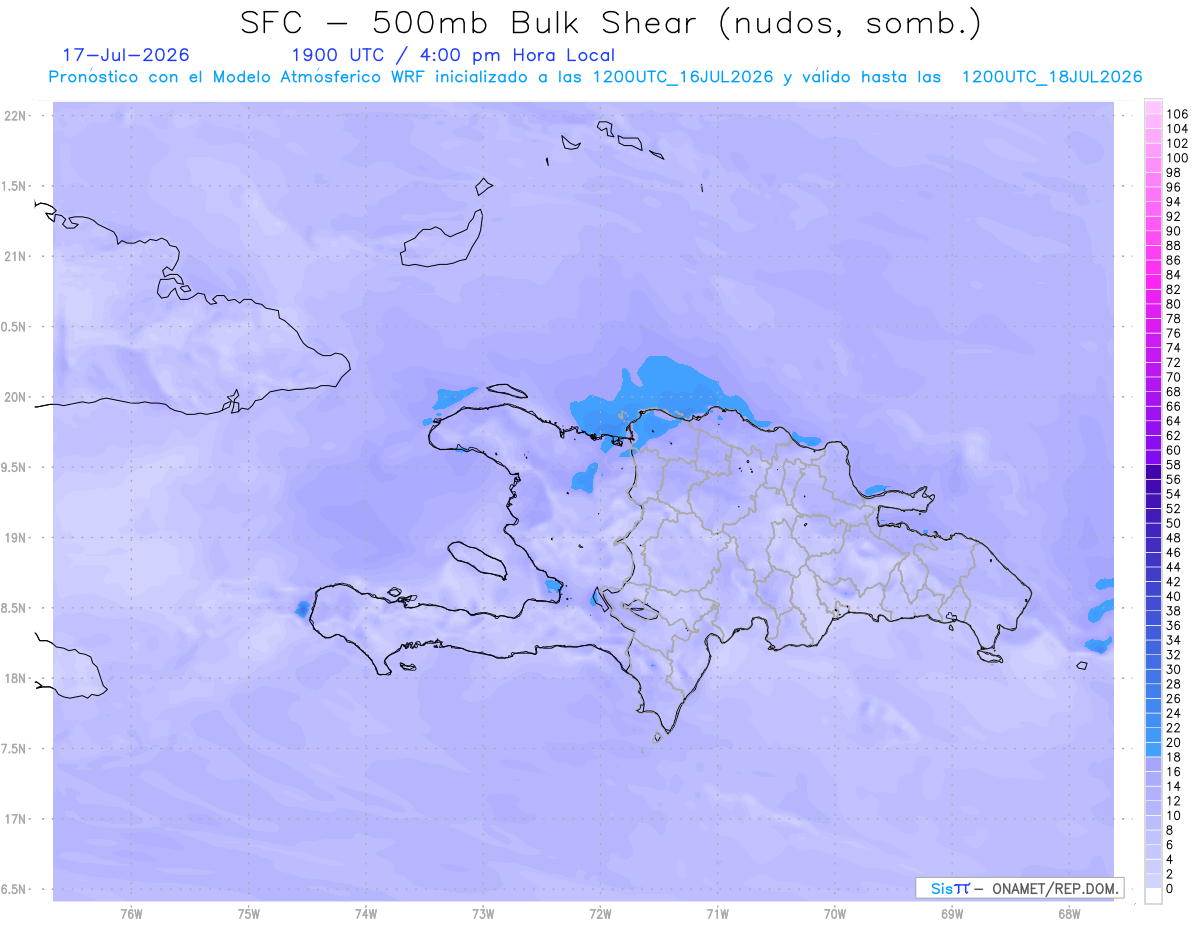Click the longitude label '68W'
Viewport: 1200px width, 927px height.
coord(1069,913)
